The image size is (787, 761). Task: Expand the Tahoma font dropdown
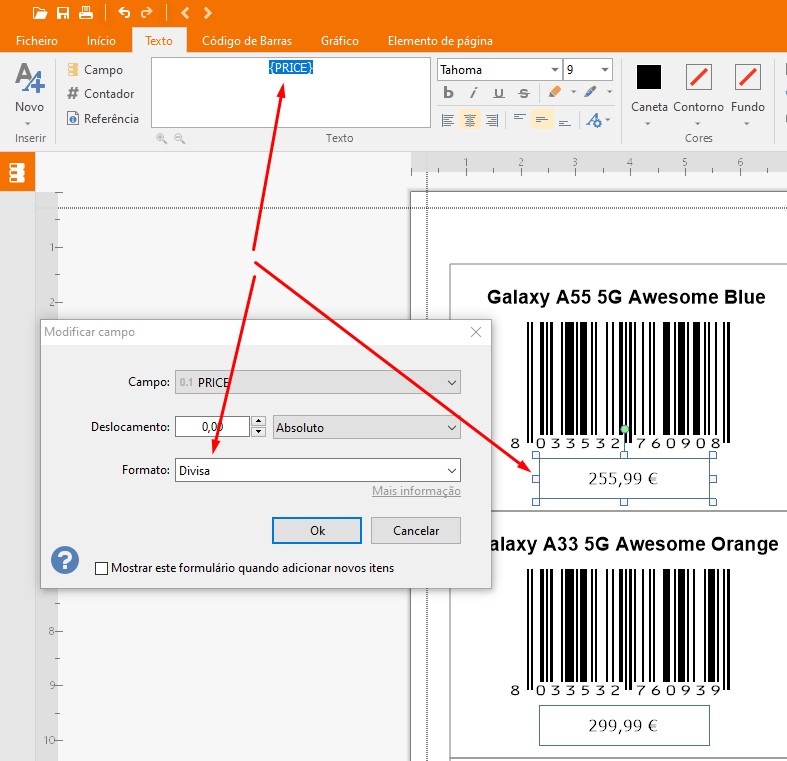coord(554,70)
